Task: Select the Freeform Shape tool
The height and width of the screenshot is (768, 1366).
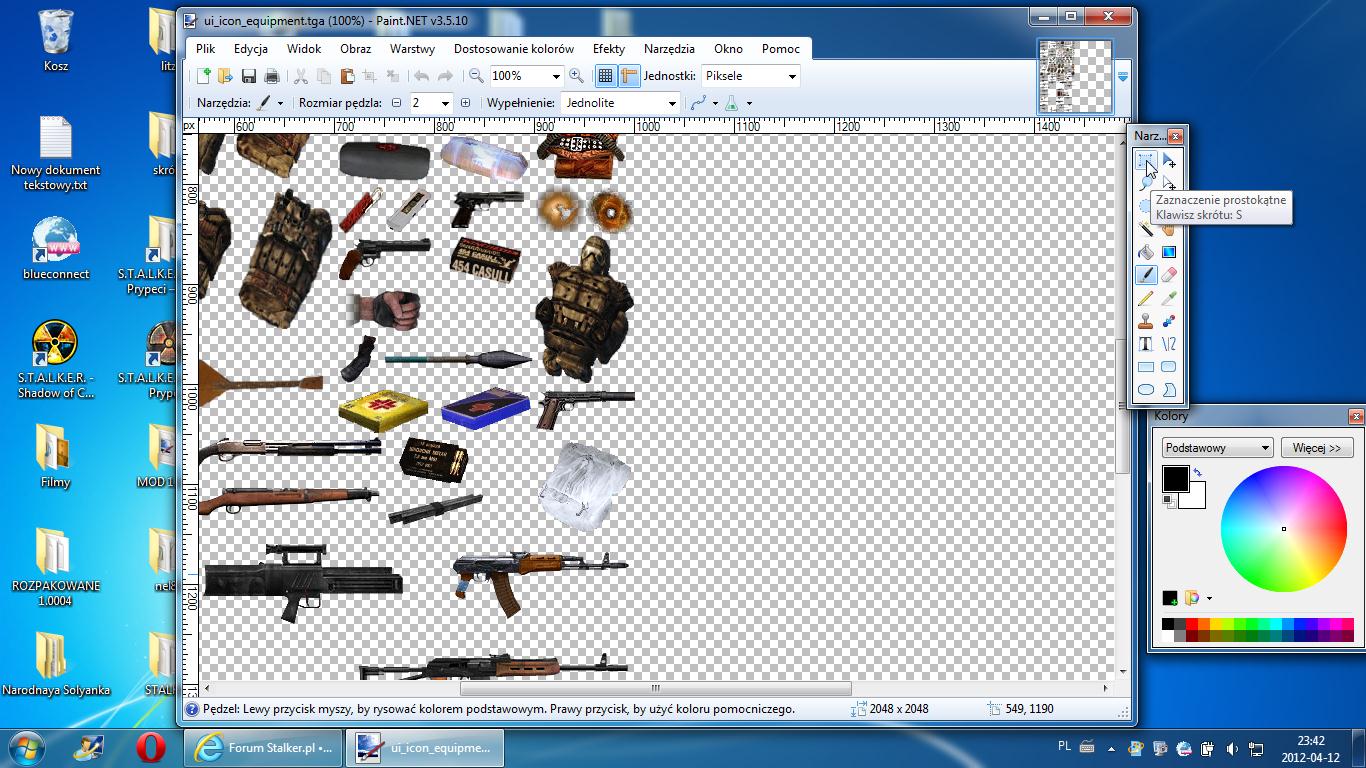Action: (1169, 390)
